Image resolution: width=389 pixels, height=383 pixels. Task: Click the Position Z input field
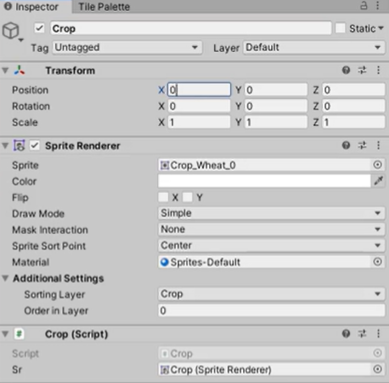(x=353, y=90)
